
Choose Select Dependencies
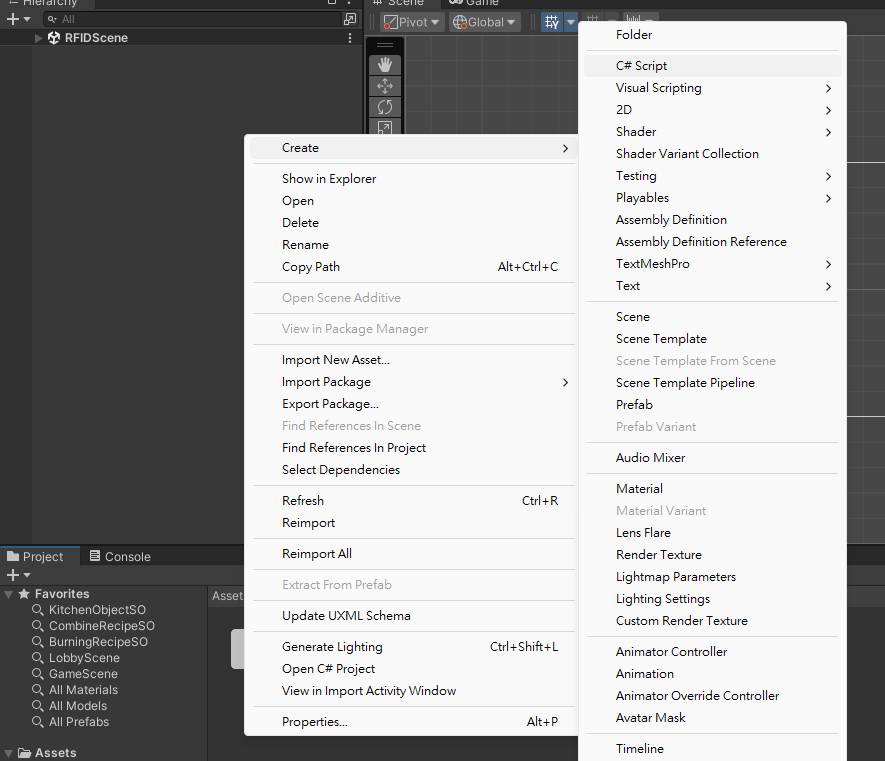pyautogui.click(x=414, y=470)
